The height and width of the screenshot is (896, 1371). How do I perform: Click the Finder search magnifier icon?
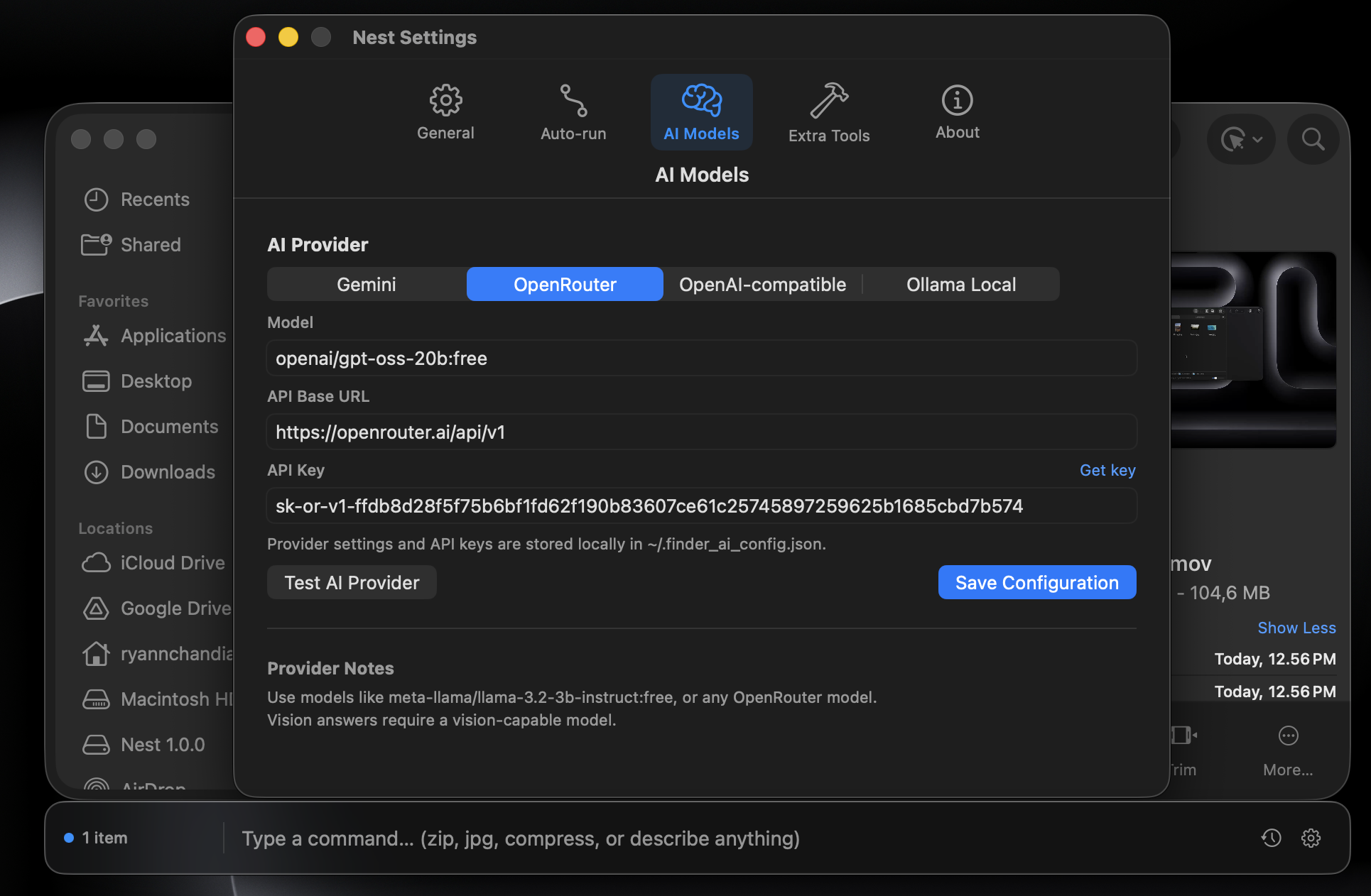pyautogui.click(x=1313, y=139)
